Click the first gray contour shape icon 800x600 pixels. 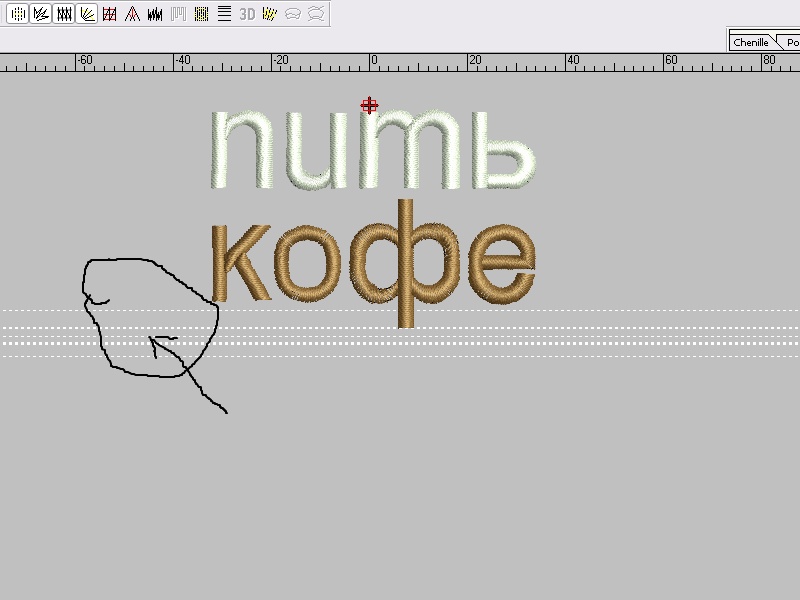(x=292, y=14)
